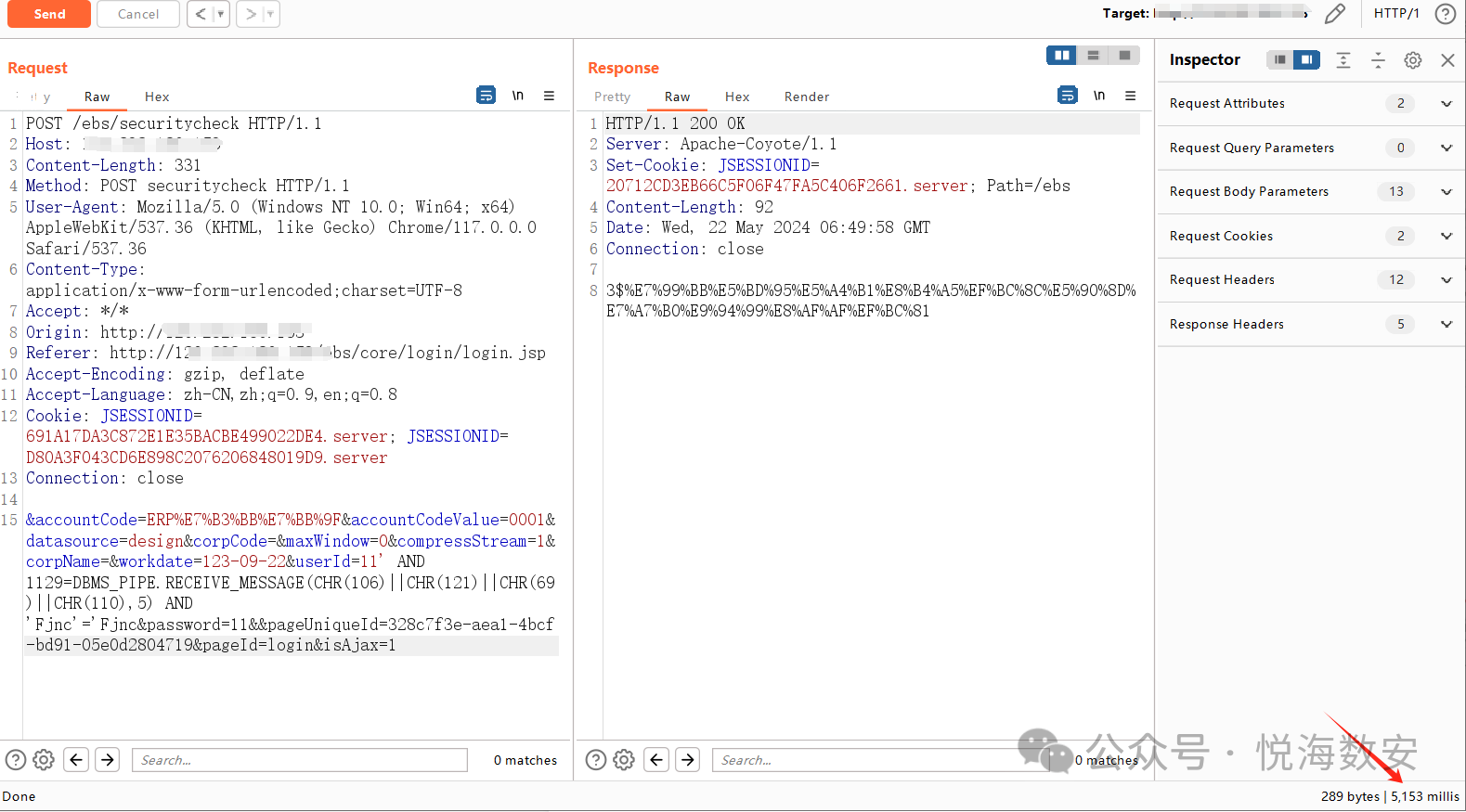Open Request search help icon
Image resolution: width=1466 pixels, height=812 pixels.
coord(16,760)
